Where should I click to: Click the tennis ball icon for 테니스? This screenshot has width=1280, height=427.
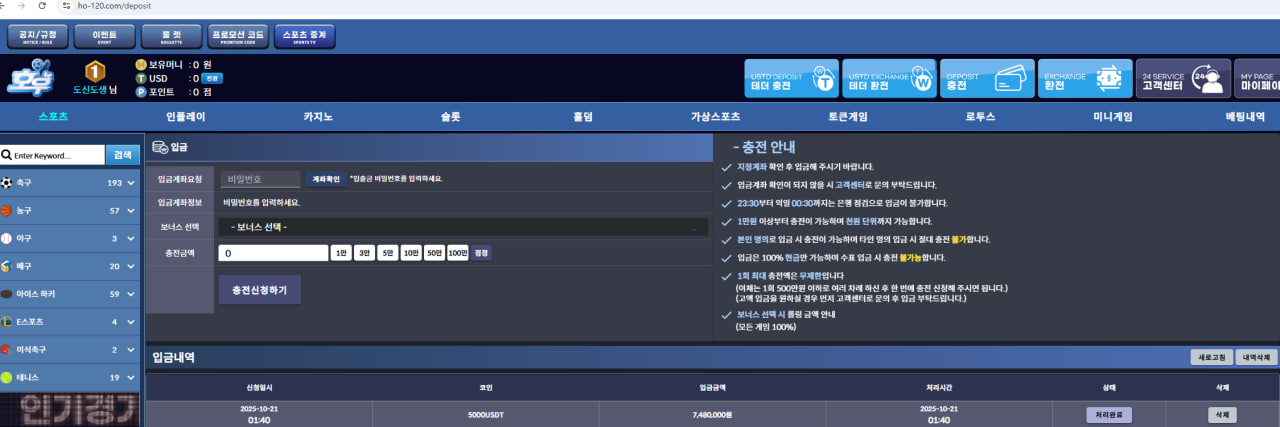pos(7,378)
